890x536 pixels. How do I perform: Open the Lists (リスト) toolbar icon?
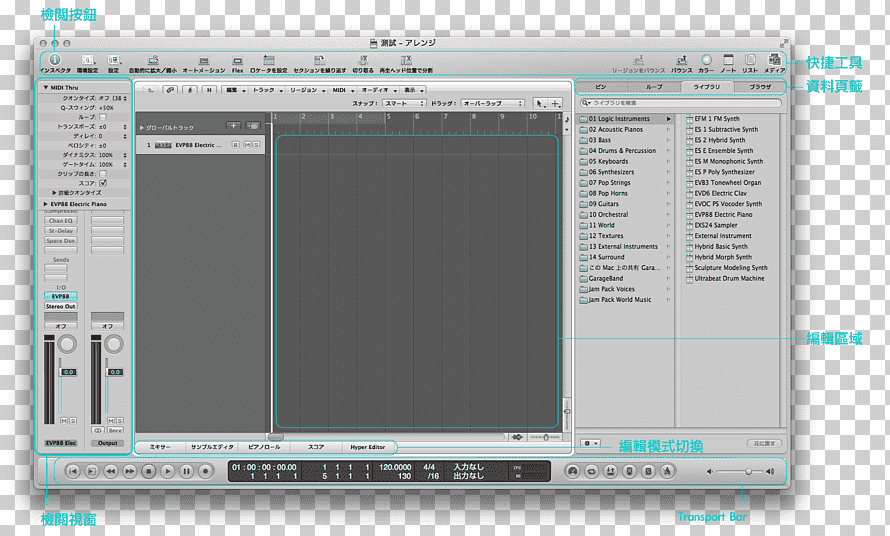tap(750, 60)
